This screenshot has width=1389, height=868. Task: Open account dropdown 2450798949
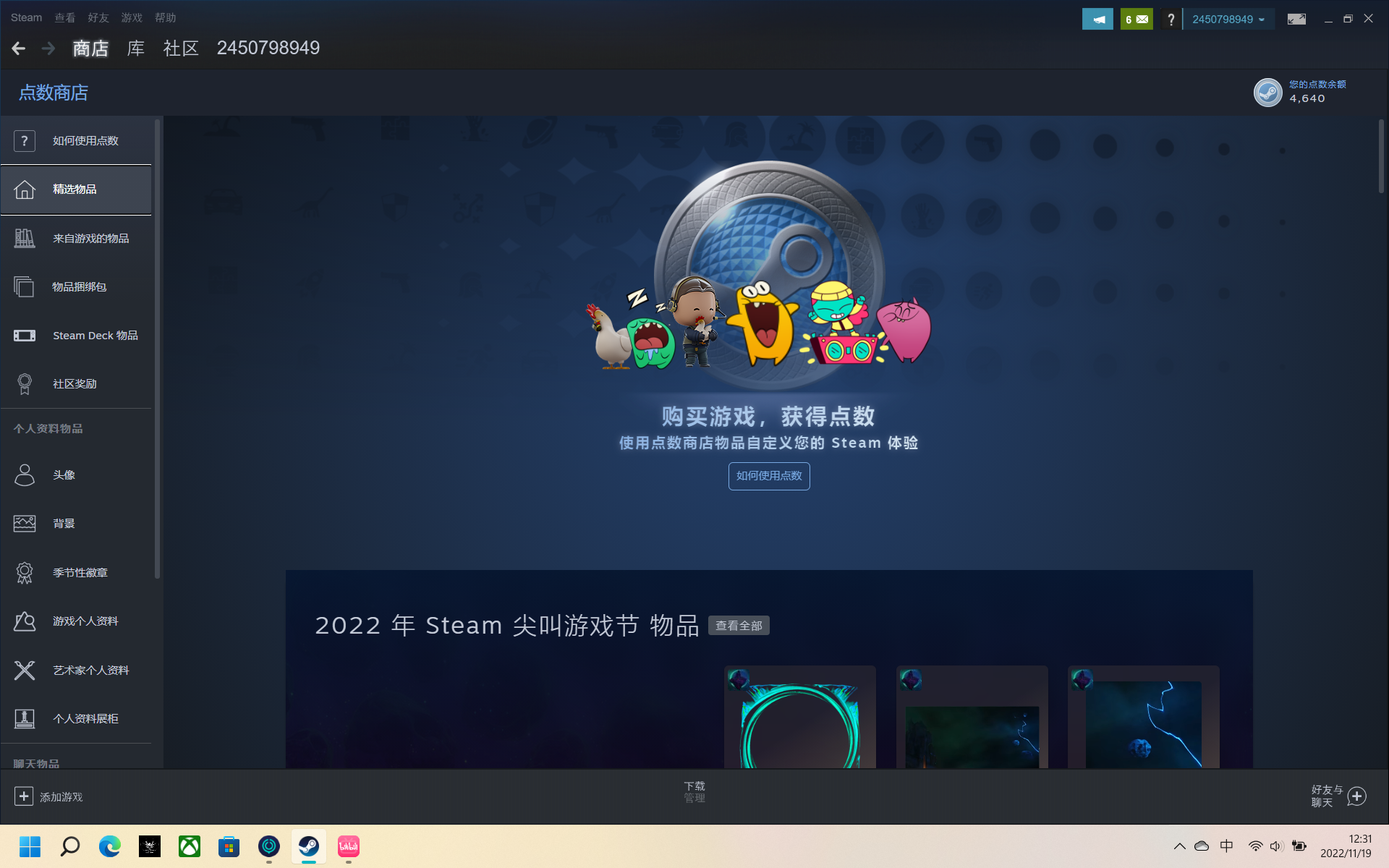click(1228, 20)
